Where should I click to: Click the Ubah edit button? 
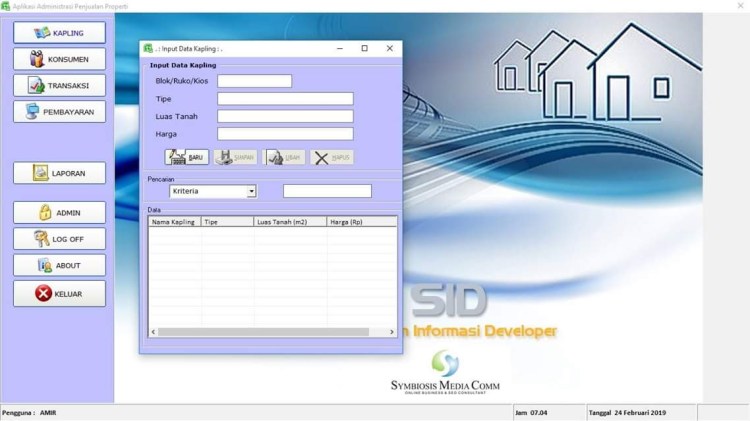tap(285, 157)
